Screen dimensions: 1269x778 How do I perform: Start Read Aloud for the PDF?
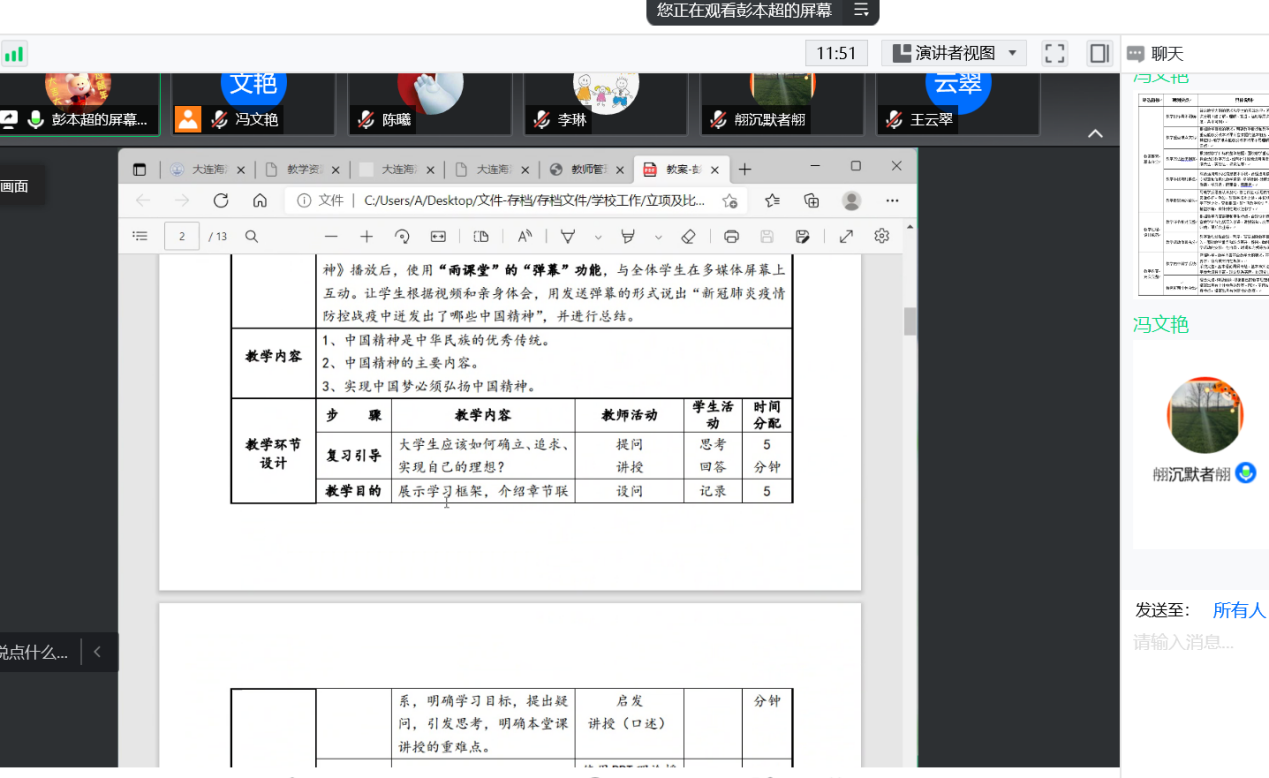click(525, 236)
